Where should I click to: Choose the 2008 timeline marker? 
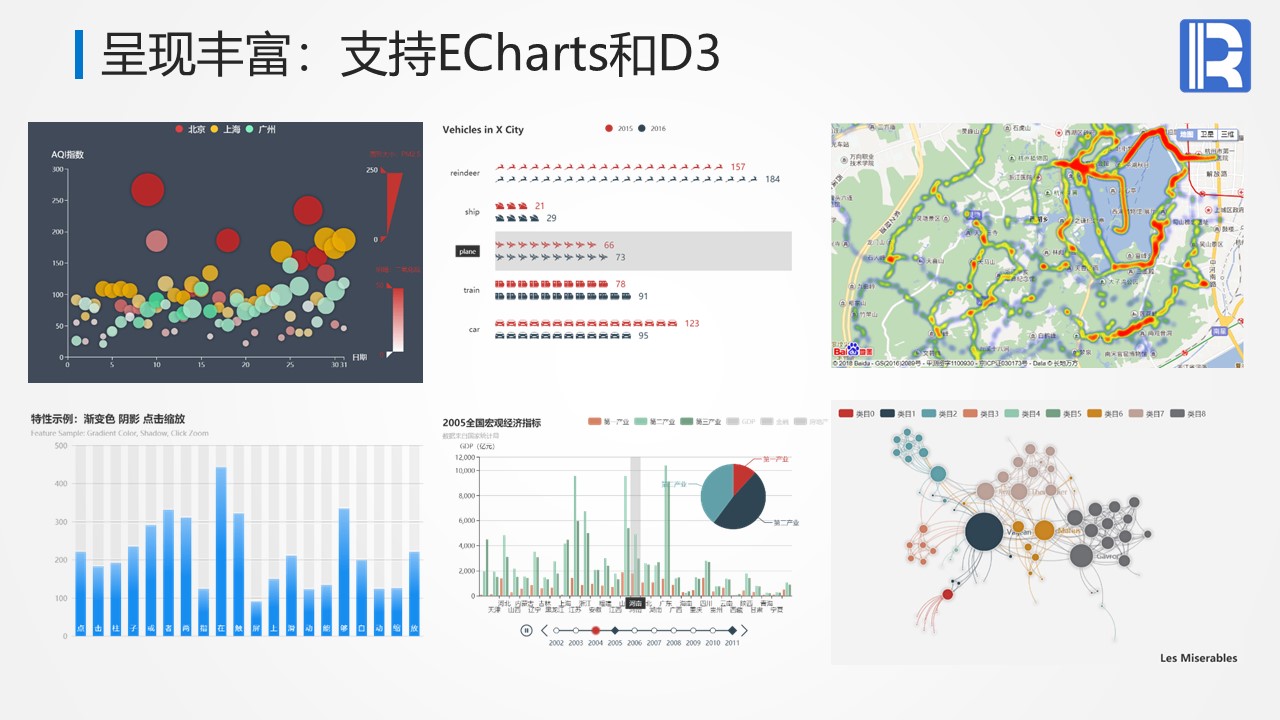(674, 630)
